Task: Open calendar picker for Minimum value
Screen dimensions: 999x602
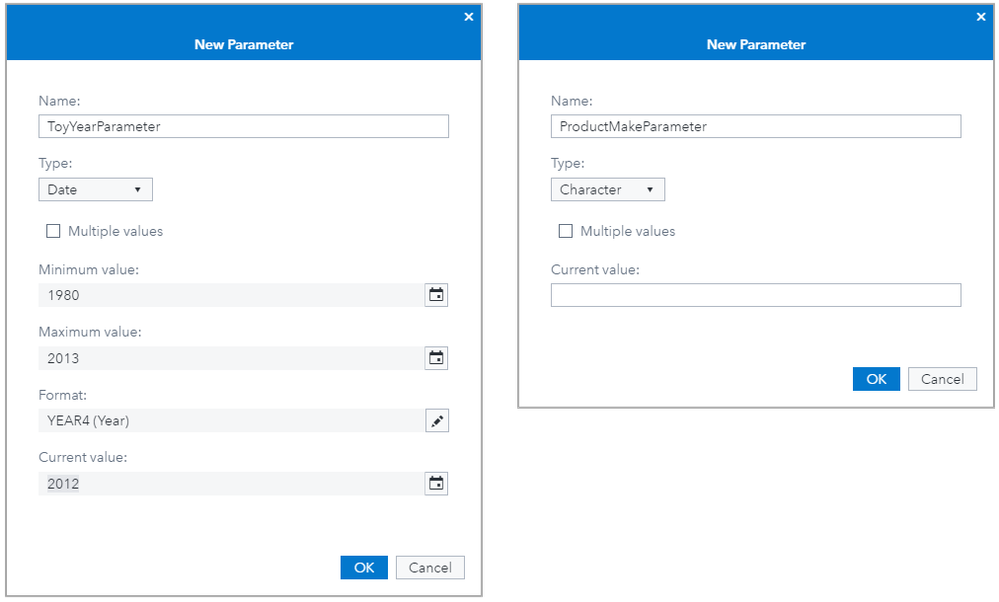Action: (436, 295)
